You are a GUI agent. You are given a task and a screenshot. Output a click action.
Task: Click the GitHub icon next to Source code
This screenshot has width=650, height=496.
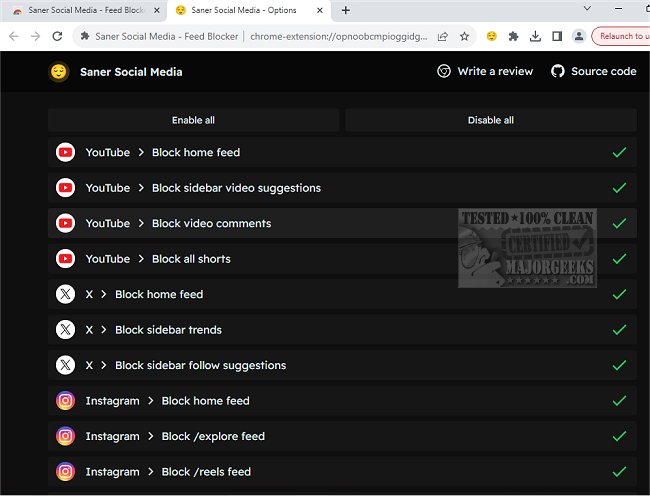point(558,71)
